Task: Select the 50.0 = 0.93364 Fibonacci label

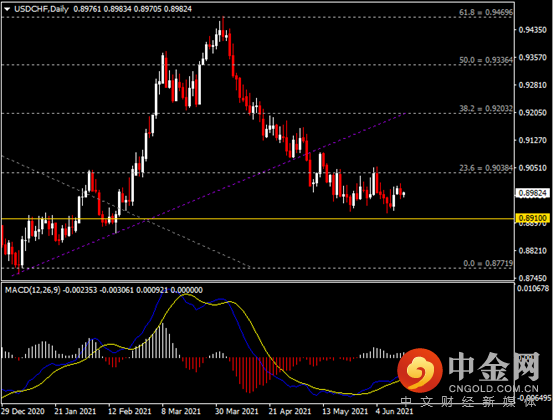Action: (x=485, y=60)
